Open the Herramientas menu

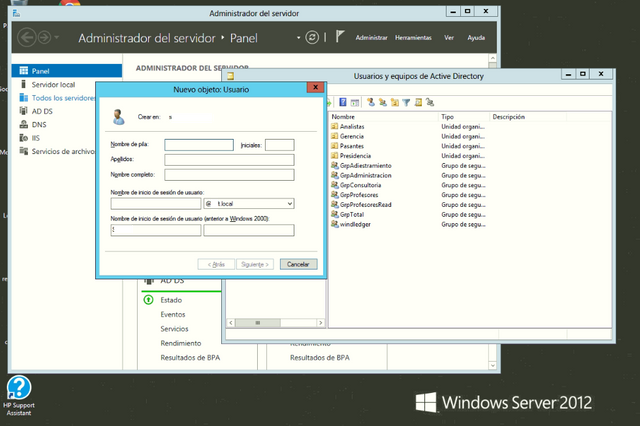point(413,38)
